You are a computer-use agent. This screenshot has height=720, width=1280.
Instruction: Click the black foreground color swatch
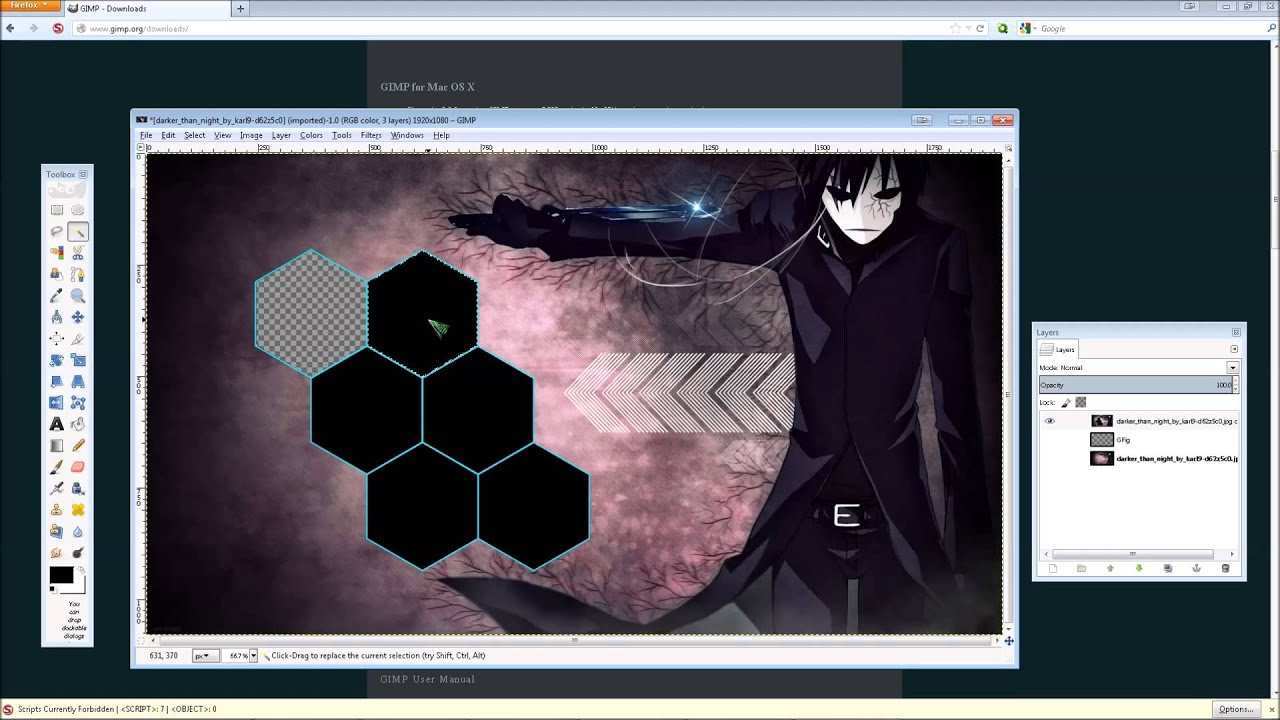click(x=61, y=575)
